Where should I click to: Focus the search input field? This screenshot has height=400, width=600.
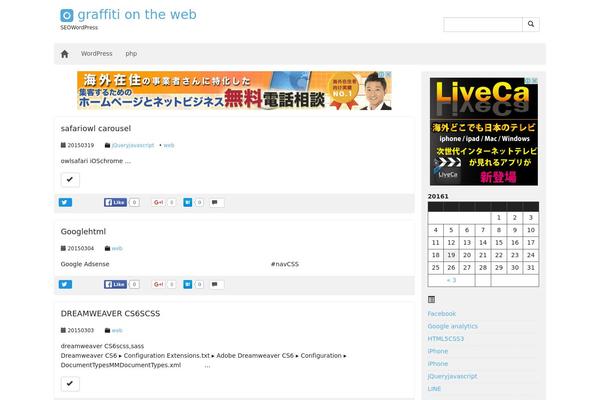point(483,24)
